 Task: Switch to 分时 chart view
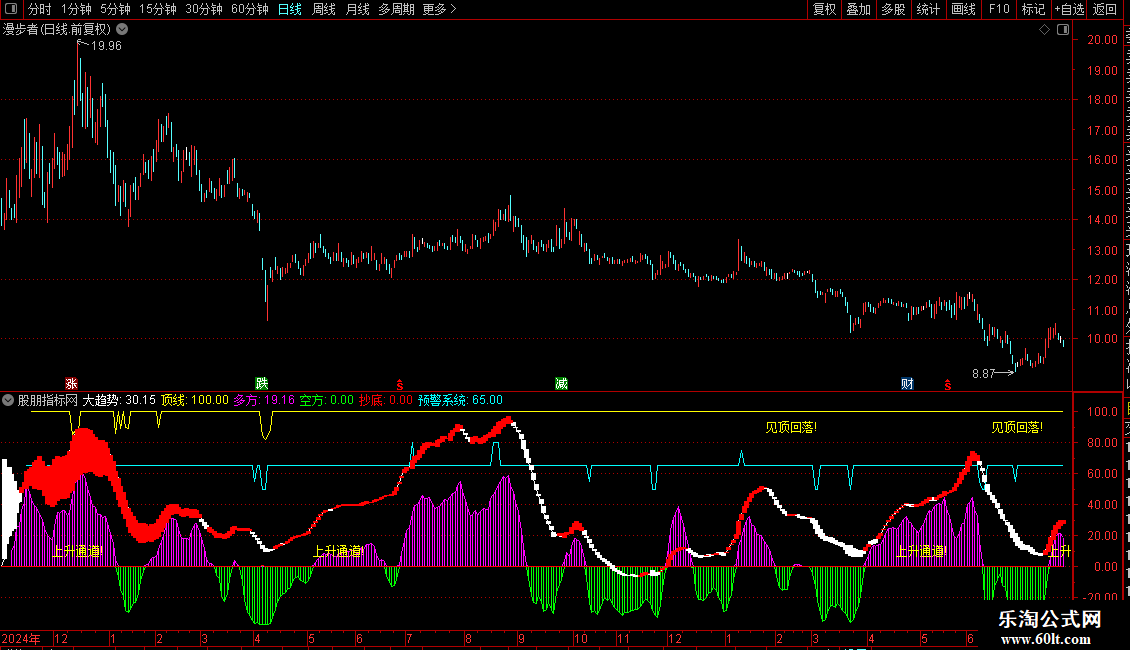(x=40, y=9)
